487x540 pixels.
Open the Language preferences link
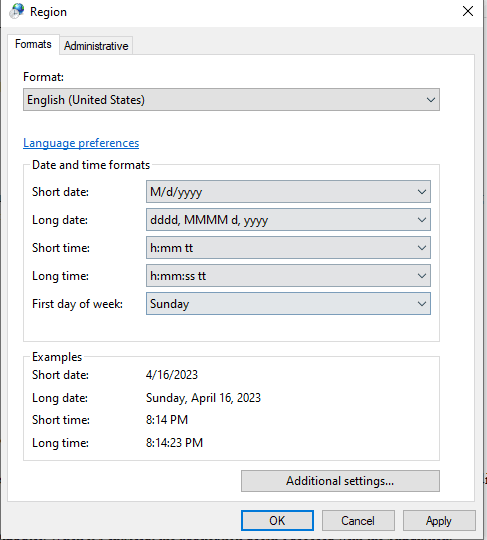(x=81, y=143)
